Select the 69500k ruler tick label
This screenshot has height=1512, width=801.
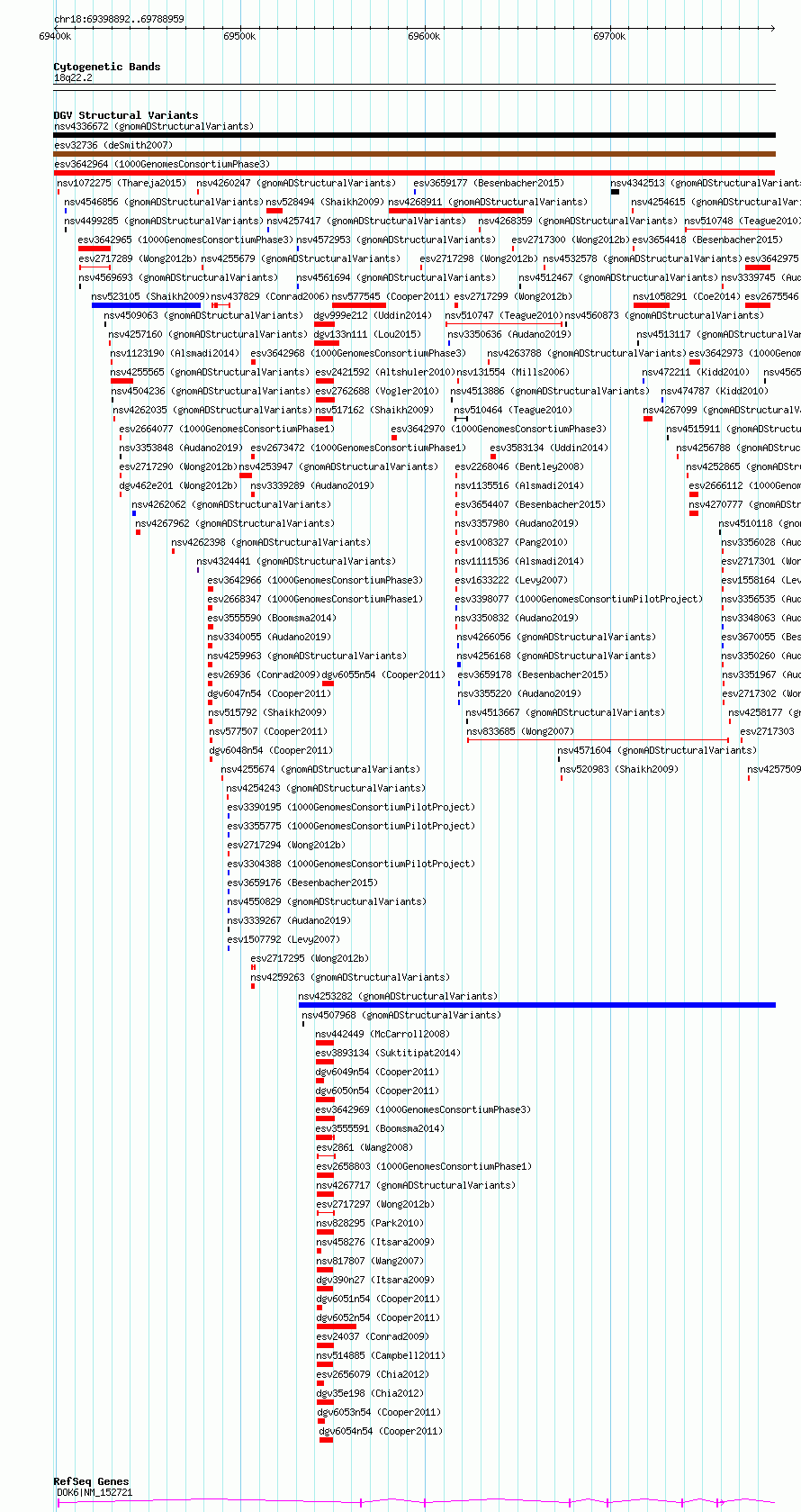click(239, 37)
